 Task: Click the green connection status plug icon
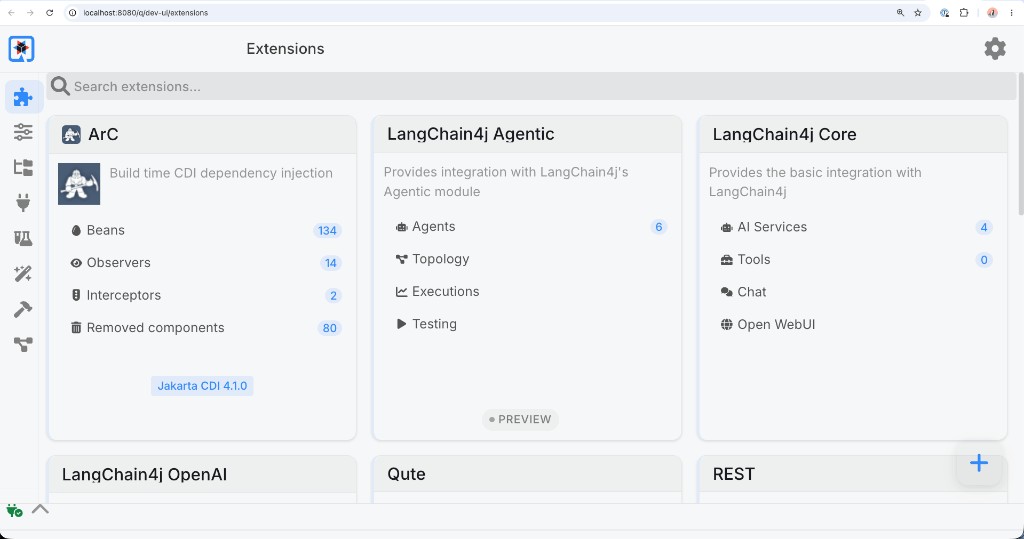point(14,510)
